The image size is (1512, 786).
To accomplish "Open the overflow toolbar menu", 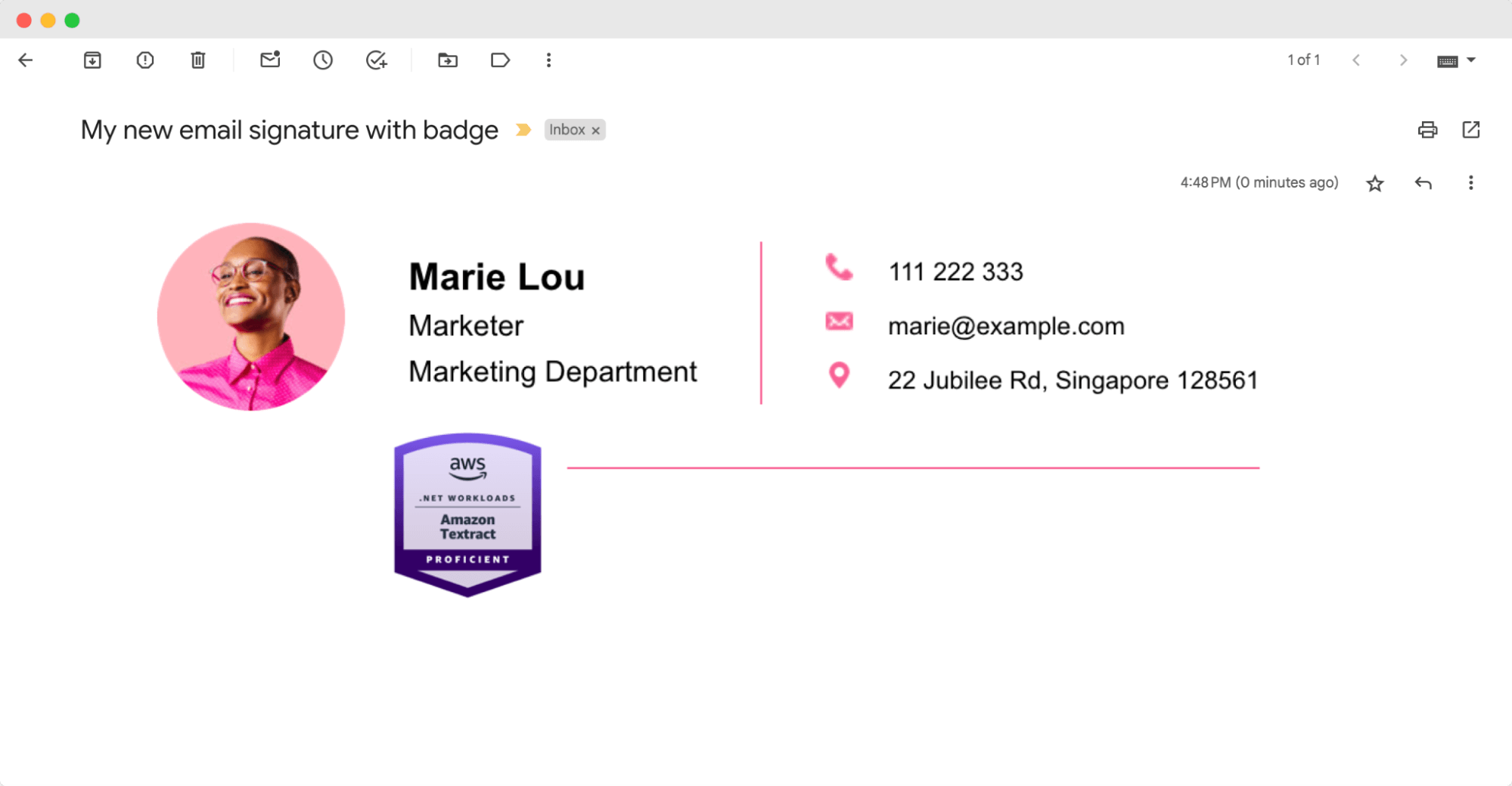I will 548,60.
